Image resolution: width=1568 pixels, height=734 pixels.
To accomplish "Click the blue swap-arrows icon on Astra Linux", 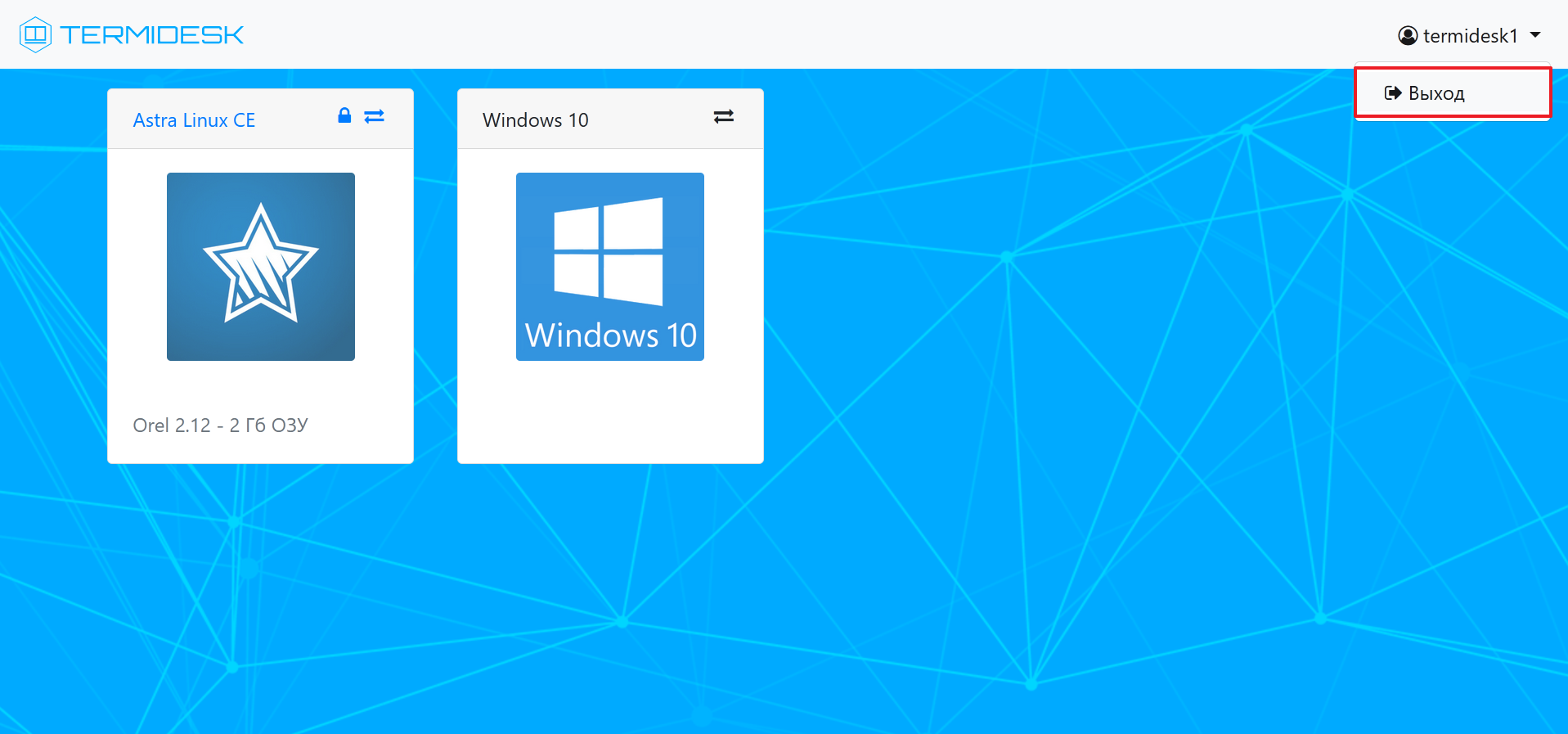I will [375, 116].
